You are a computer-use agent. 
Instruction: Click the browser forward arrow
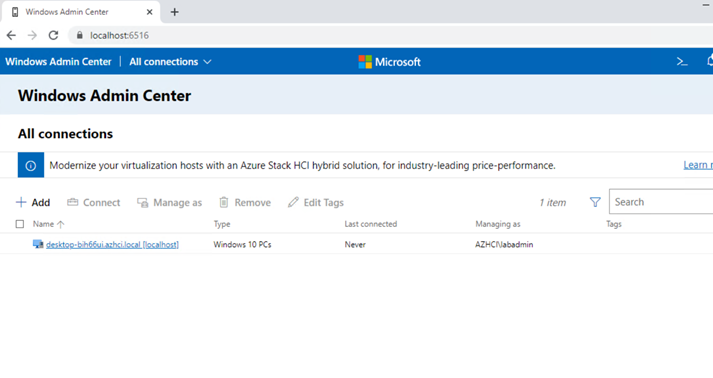coord(32,35)
